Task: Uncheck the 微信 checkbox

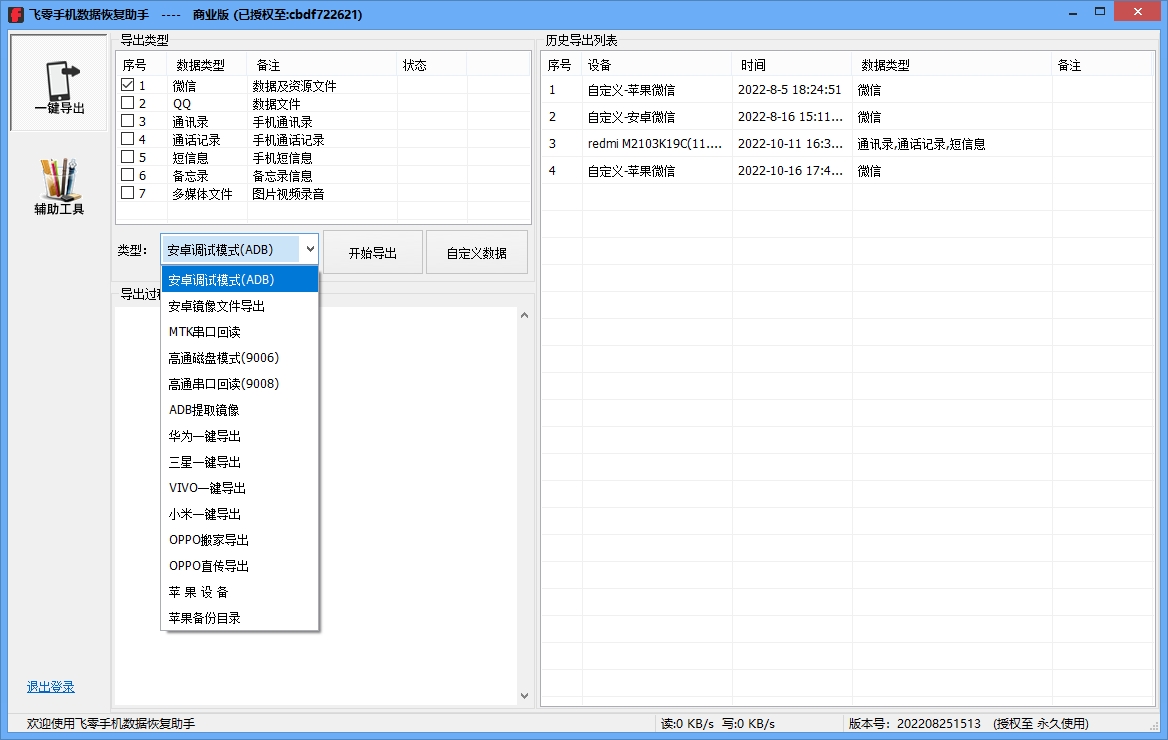Action: pyautogui.click(x=125, y=84)
